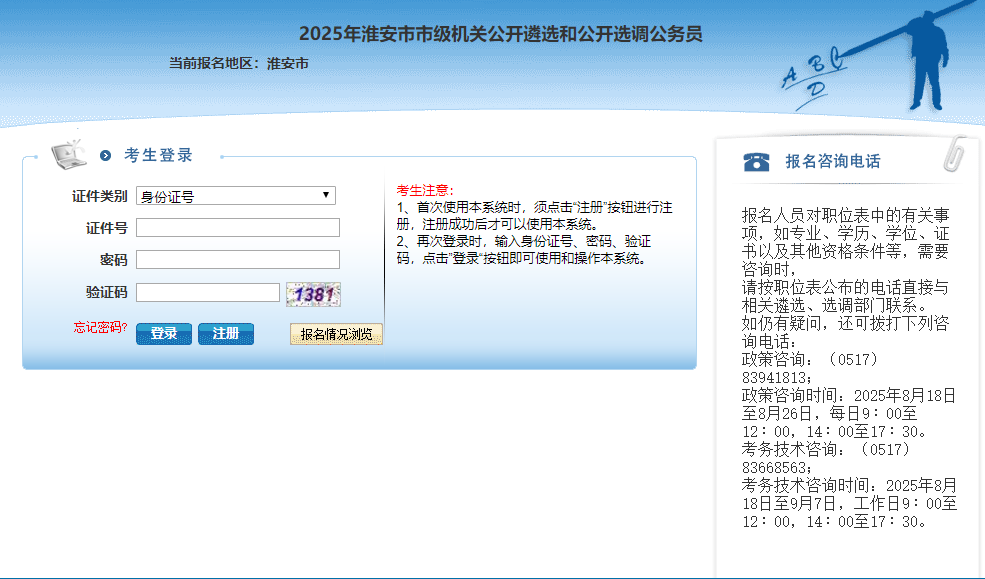Viewport: 985px width, 579px height.
Task: Click into the 密码 password field
Action: click(x=238, y=260)
